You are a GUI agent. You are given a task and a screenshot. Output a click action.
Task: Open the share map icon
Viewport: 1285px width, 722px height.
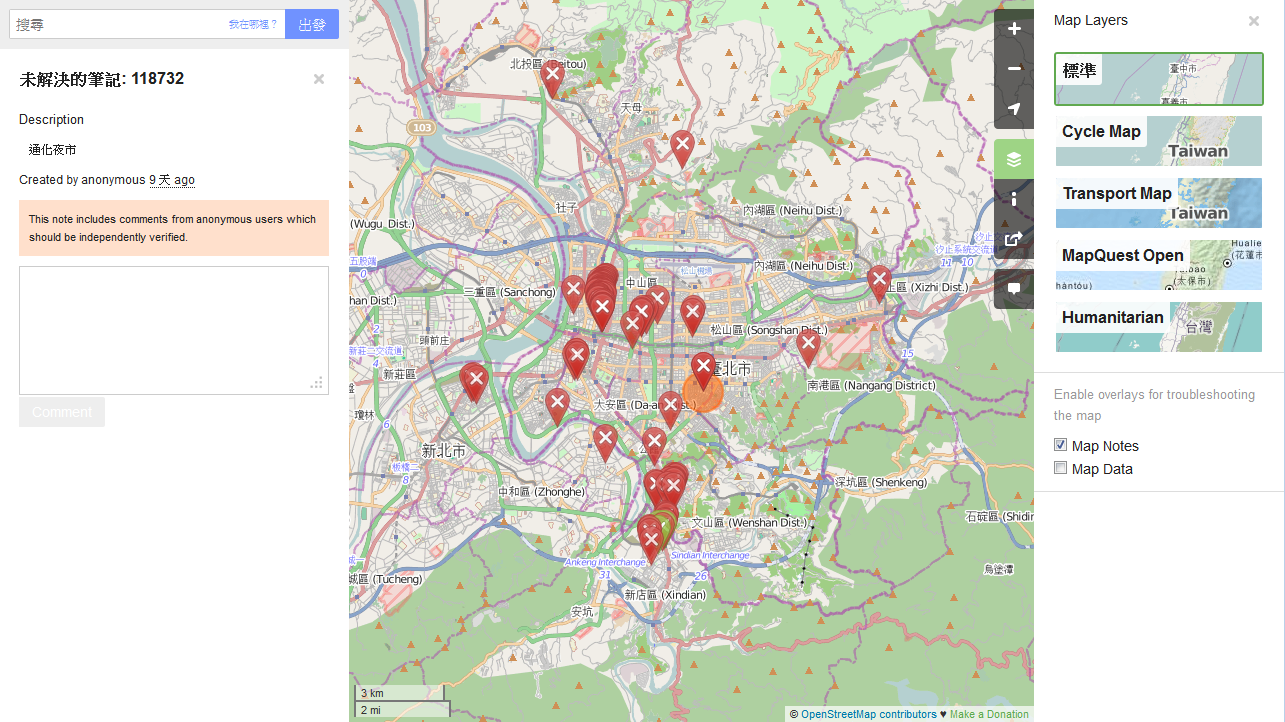pos(1014,239)
